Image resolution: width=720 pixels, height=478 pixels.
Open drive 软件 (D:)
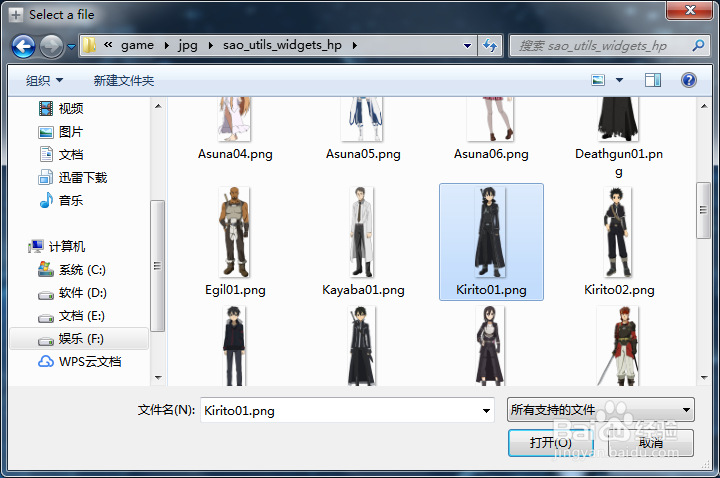(72, 293)
